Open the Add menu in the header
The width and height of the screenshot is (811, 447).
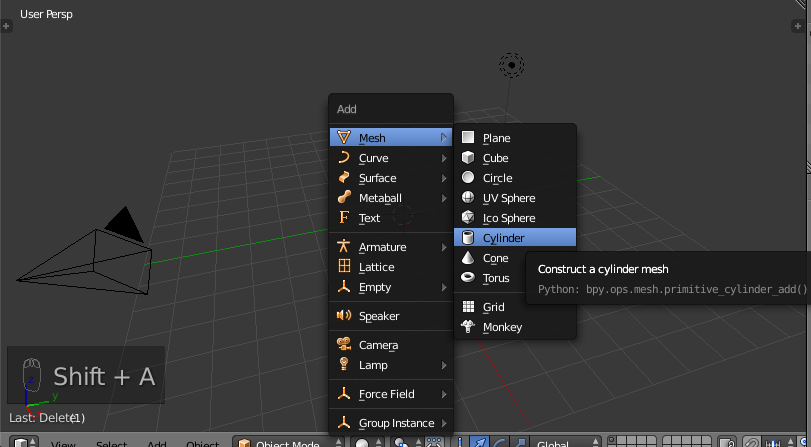point(157,443)
